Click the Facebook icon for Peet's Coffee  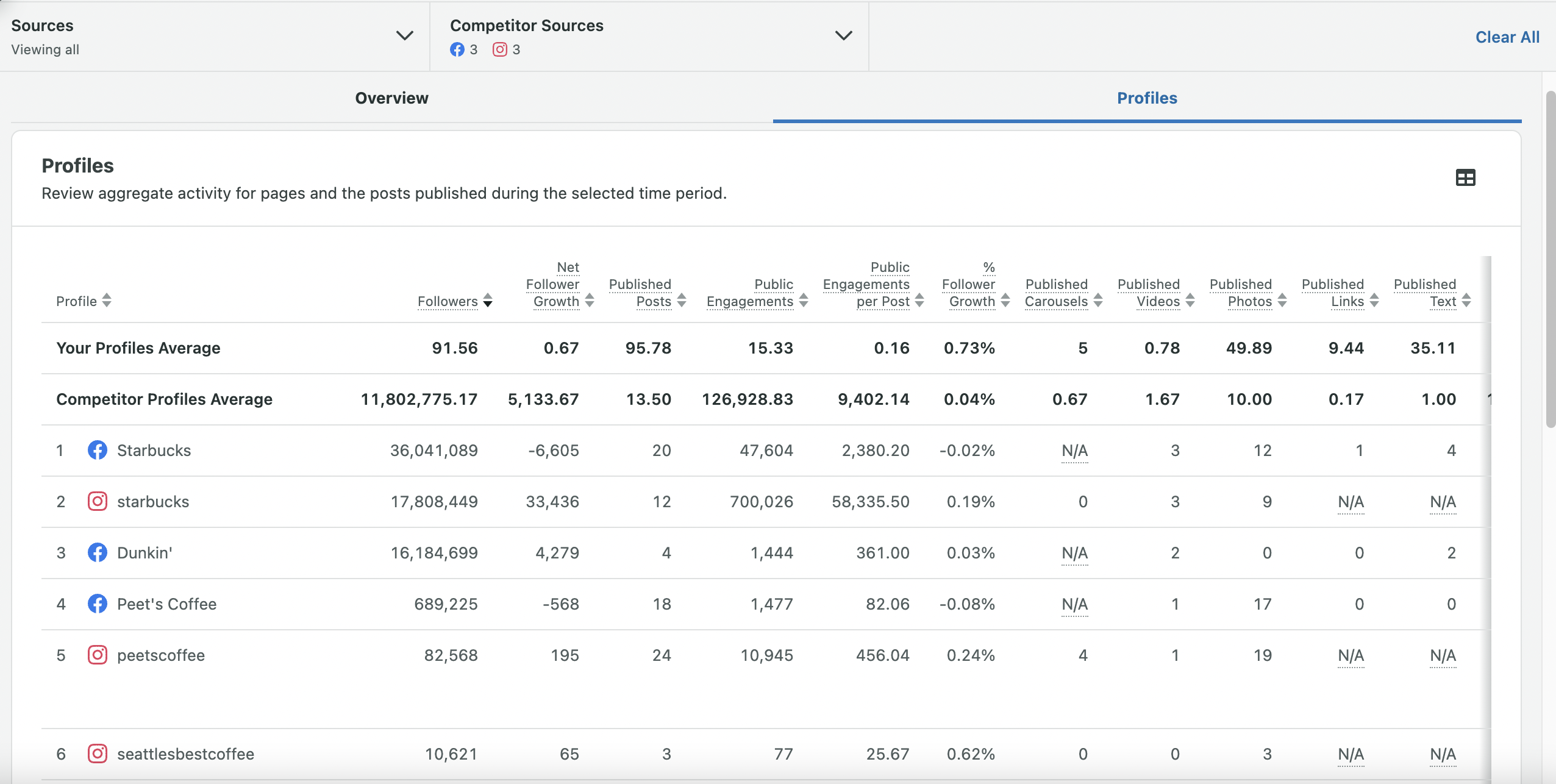pyautogui.click(x=98, y=604)
